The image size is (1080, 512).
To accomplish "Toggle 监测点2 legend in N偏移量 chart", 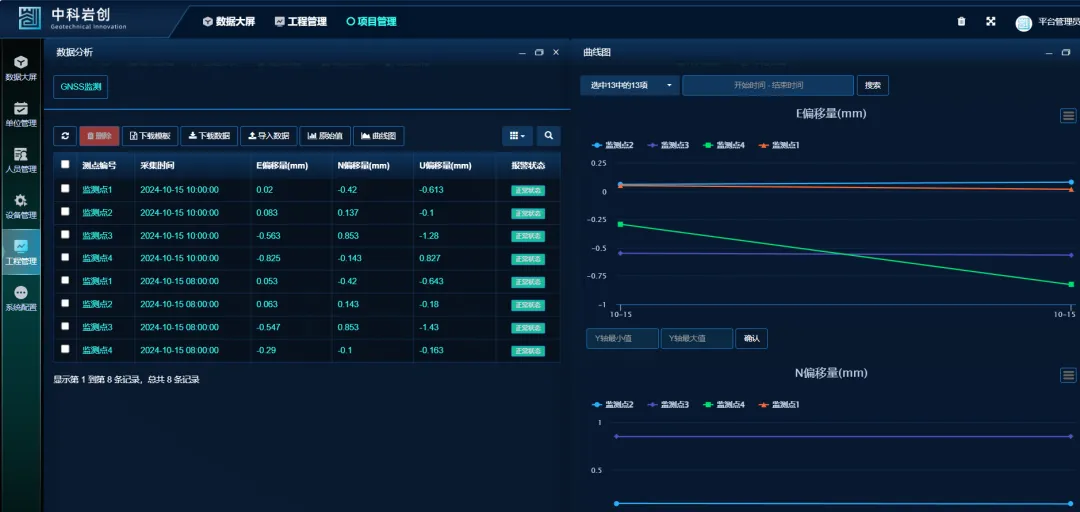I will click(613, 405).
